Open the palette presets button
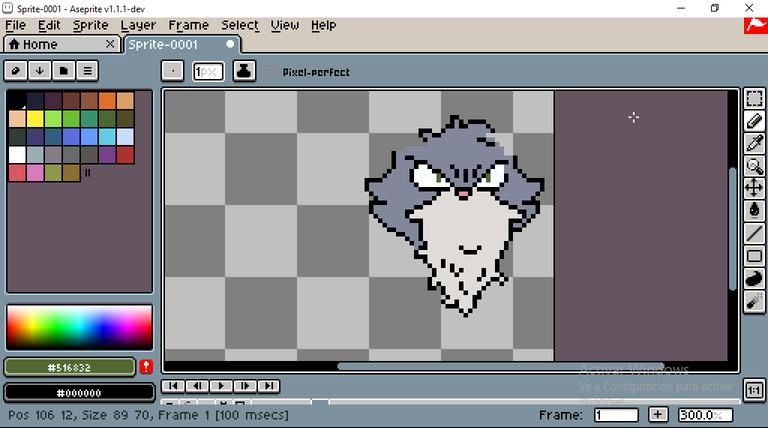Image resolution: width=768 pixels, height=428 pixels. point(64,71)
